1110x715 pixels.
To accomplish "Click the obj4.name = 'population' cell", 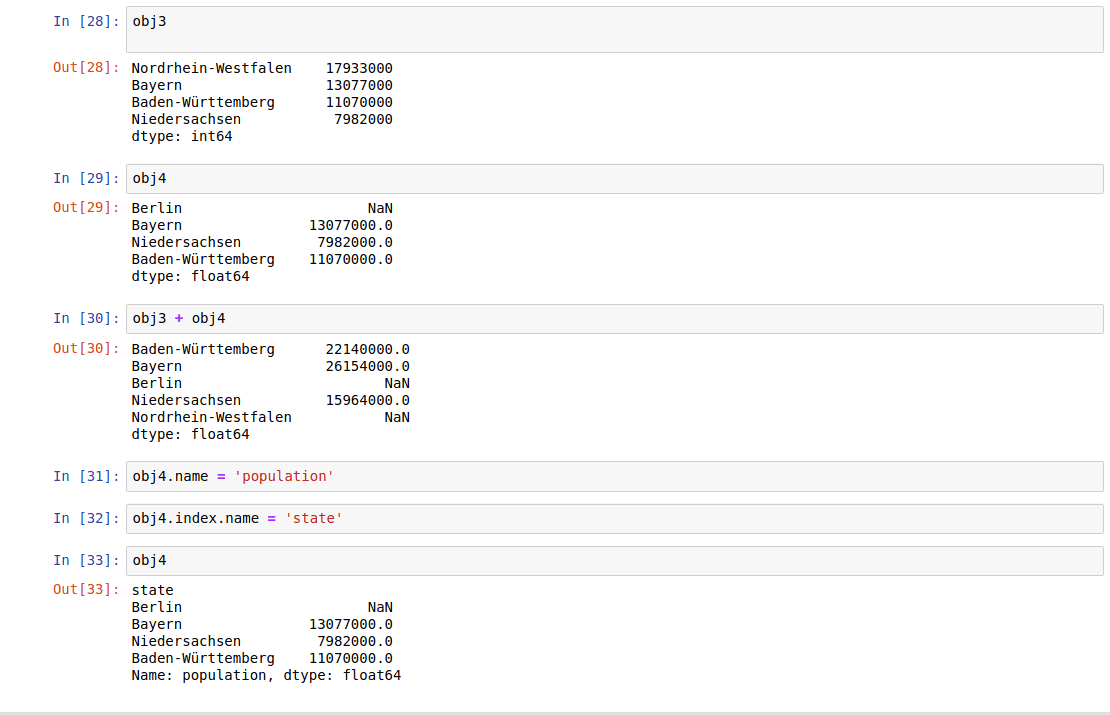I will 614,476.
